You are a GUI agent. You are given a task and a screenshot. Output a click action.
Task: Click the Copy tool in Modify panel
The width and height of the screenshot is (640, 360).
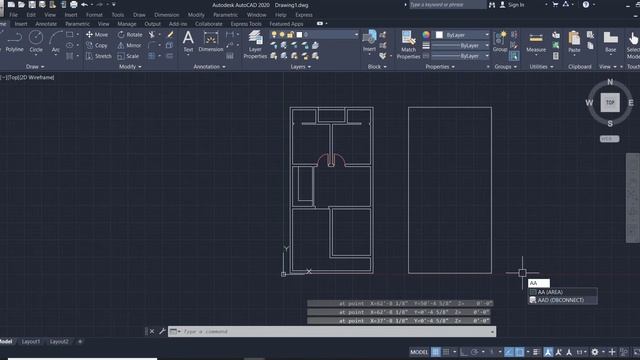click(x=97, y=45)
